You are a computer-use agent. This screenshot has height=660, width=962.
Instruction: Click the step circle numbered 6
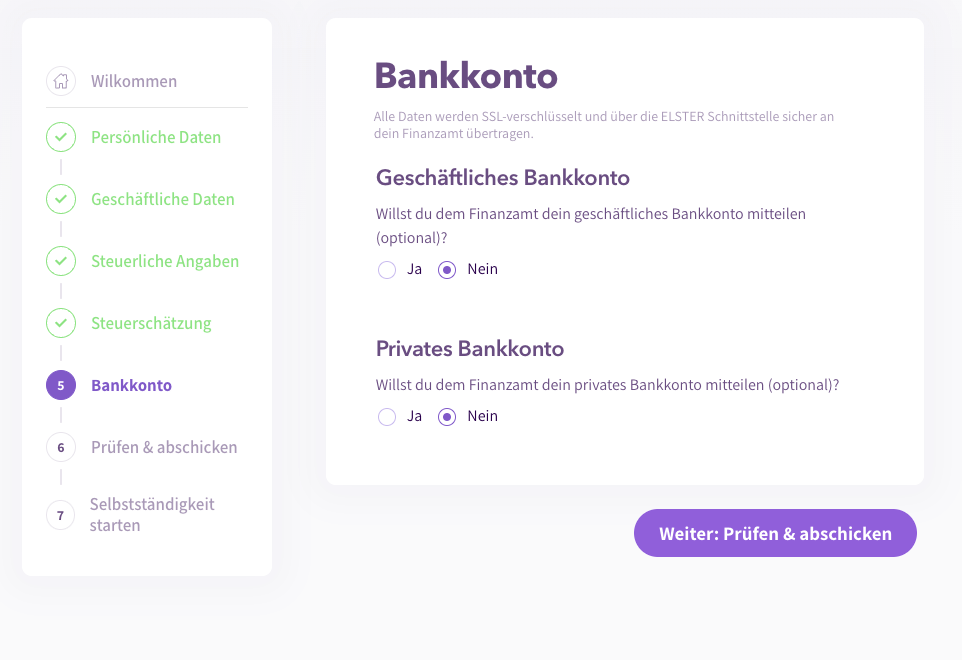(x=60, y=447)
